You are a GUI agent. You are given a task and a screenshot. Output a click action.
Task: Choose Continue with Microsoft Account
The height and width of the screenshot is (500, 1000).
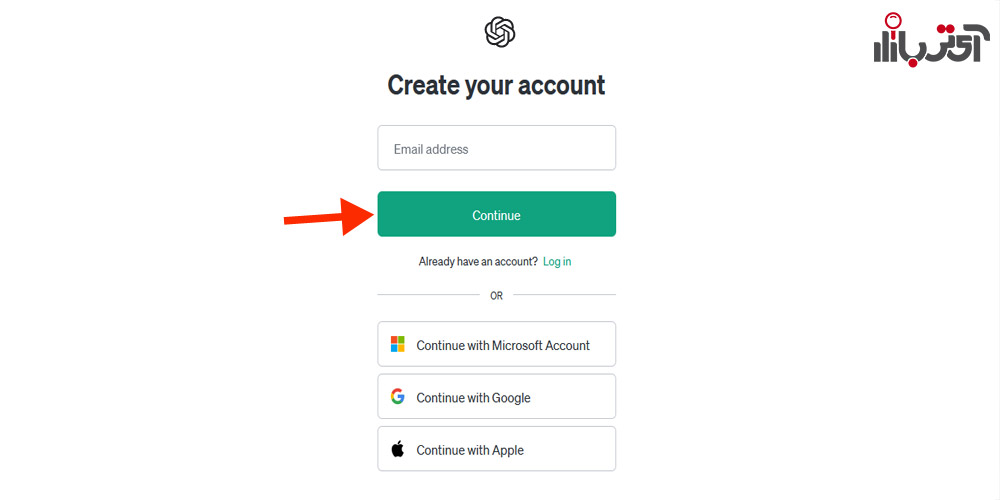pyautogui.click(x=497, y=344)
